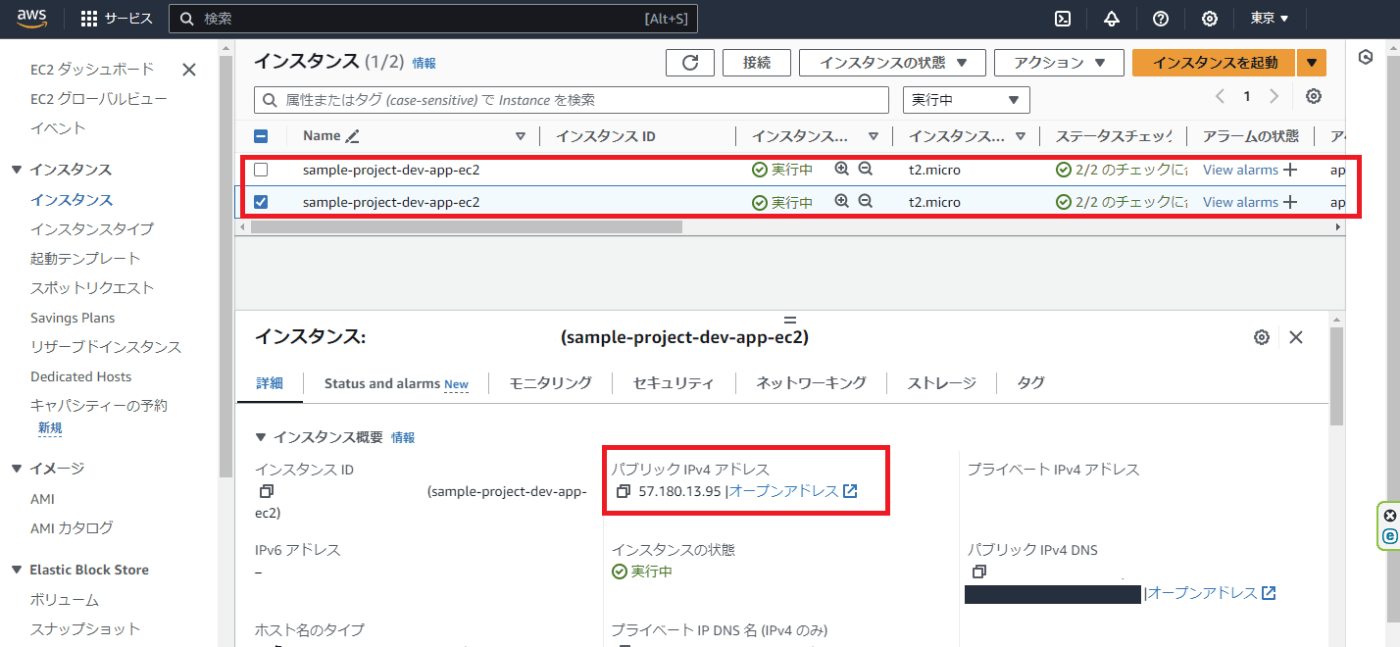Go to the next table page

1273,96
